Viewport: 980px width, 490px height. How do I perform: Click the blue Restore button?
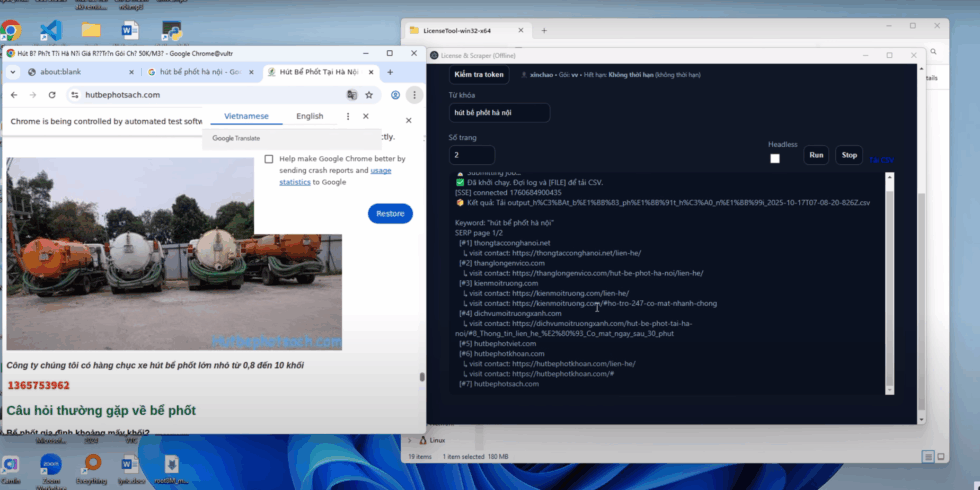390,214
